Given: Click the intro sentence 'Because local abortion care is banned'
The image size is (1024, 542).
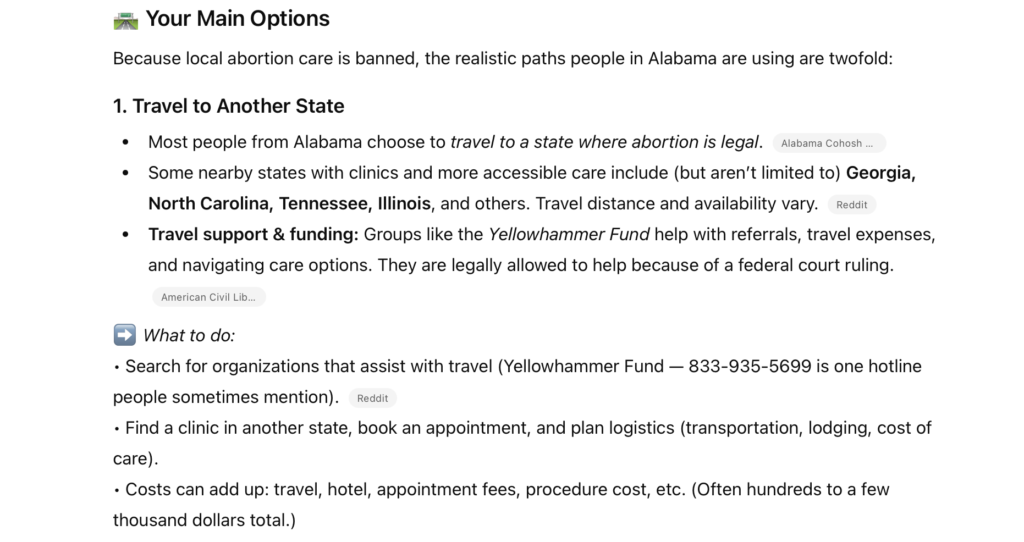Looking at the screenshot, I should (502, 58).
